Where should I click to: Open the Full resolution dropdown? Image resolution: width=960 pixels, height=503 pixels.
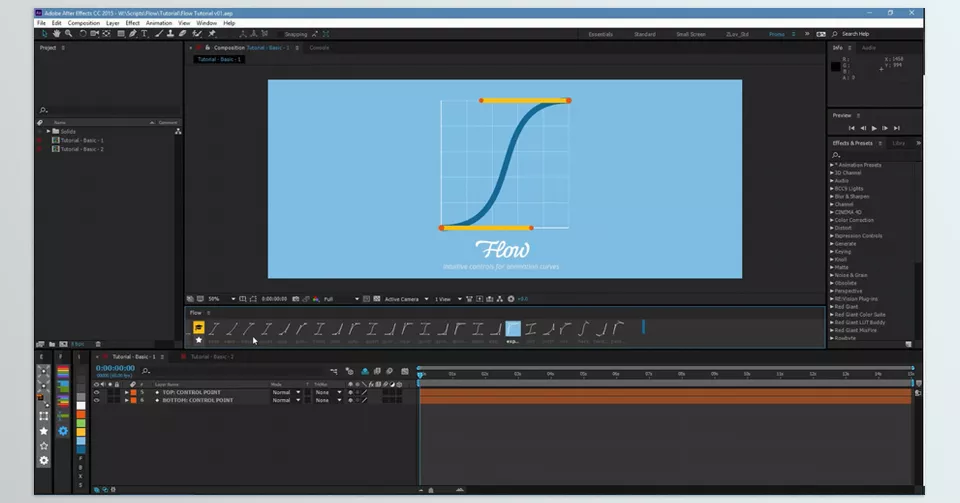pos(341,299)
